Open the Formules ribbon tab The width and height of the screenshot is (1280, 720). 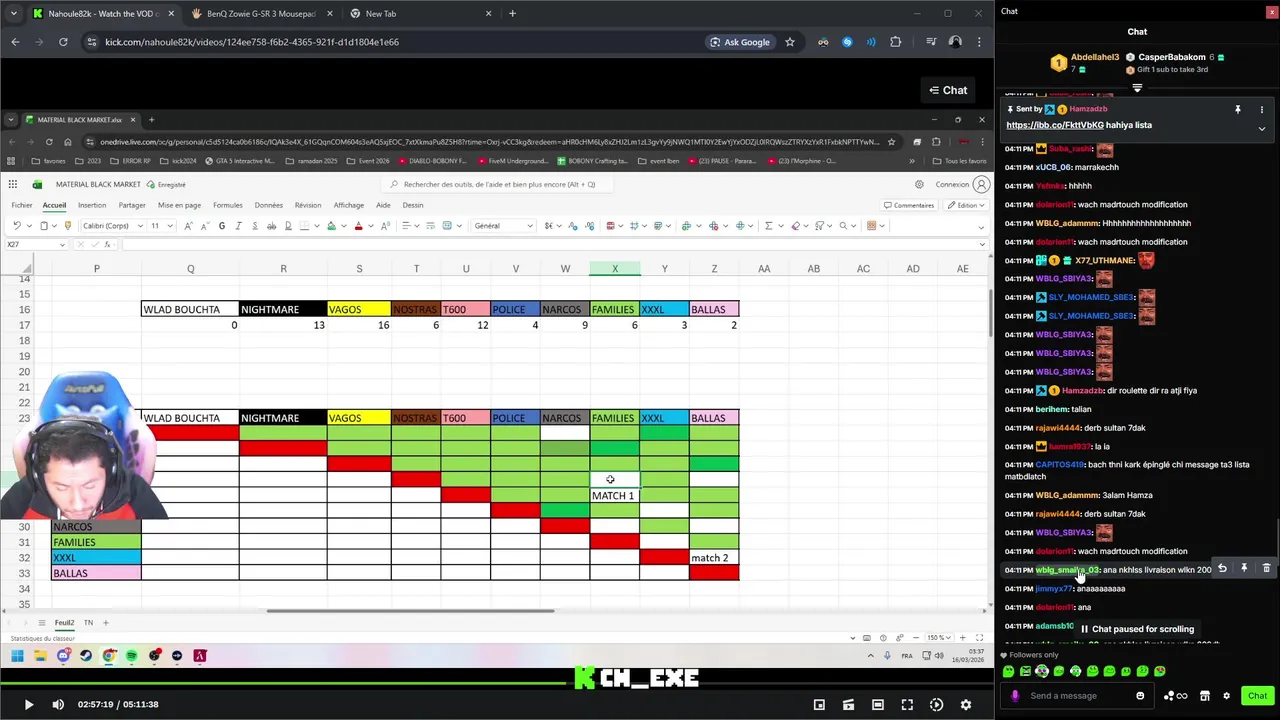[228, 205]
